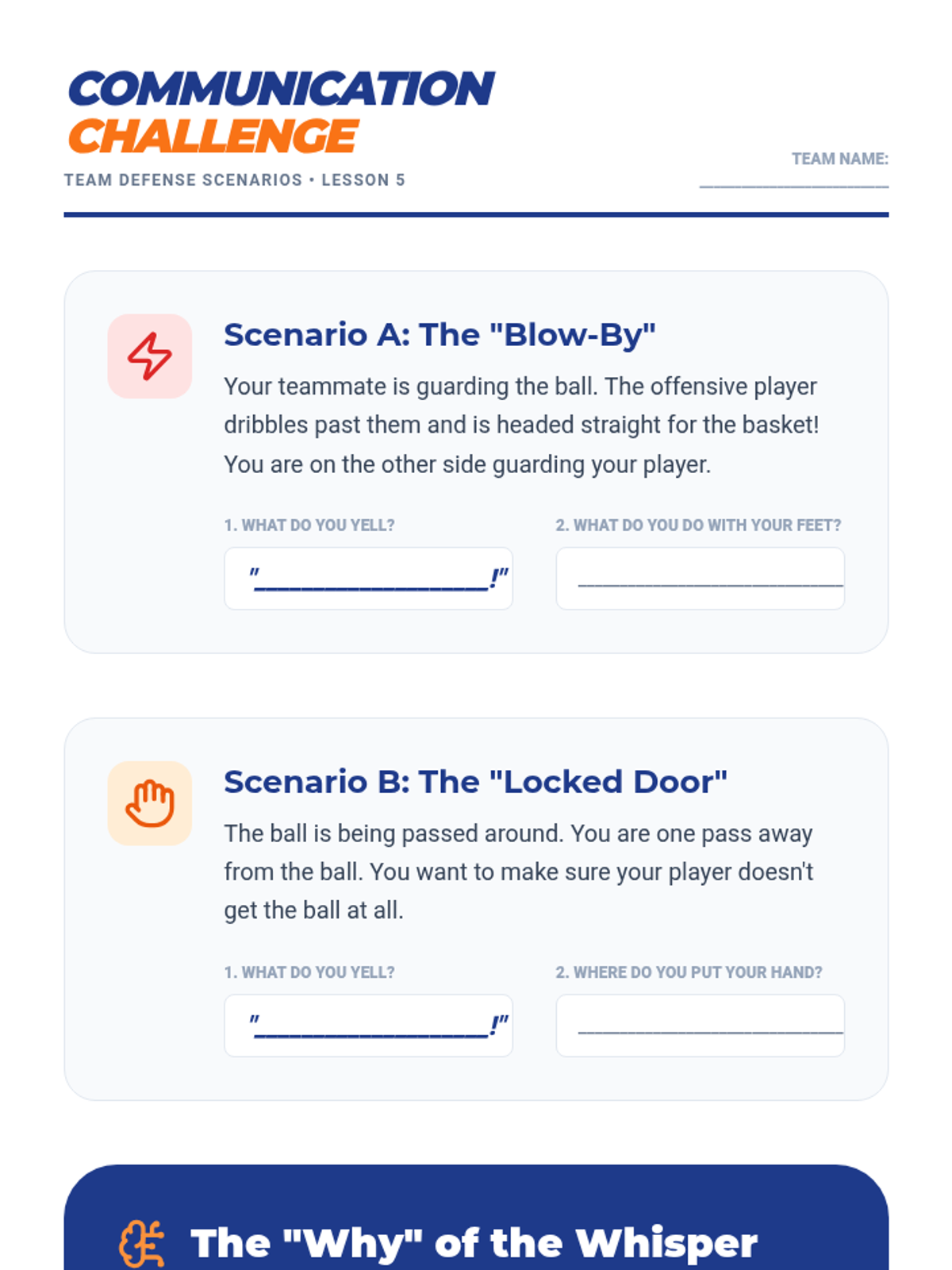The height and width of the screenshot is (1270, 952).
Task: Click the Scenario B Locked Door heading
Action: (475, 782)
